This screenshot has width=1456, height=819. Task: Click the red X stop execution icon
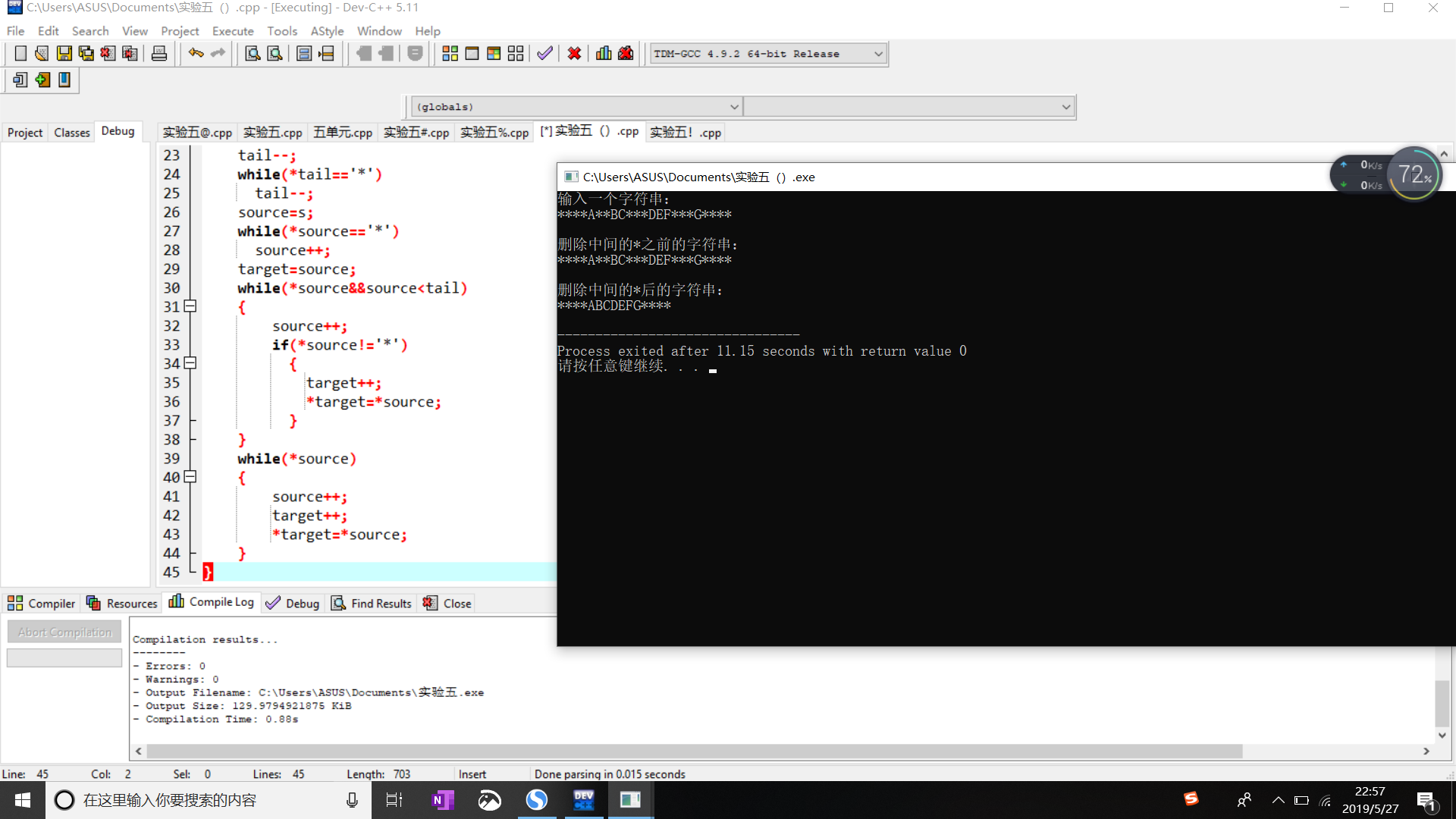coord(574,54)
